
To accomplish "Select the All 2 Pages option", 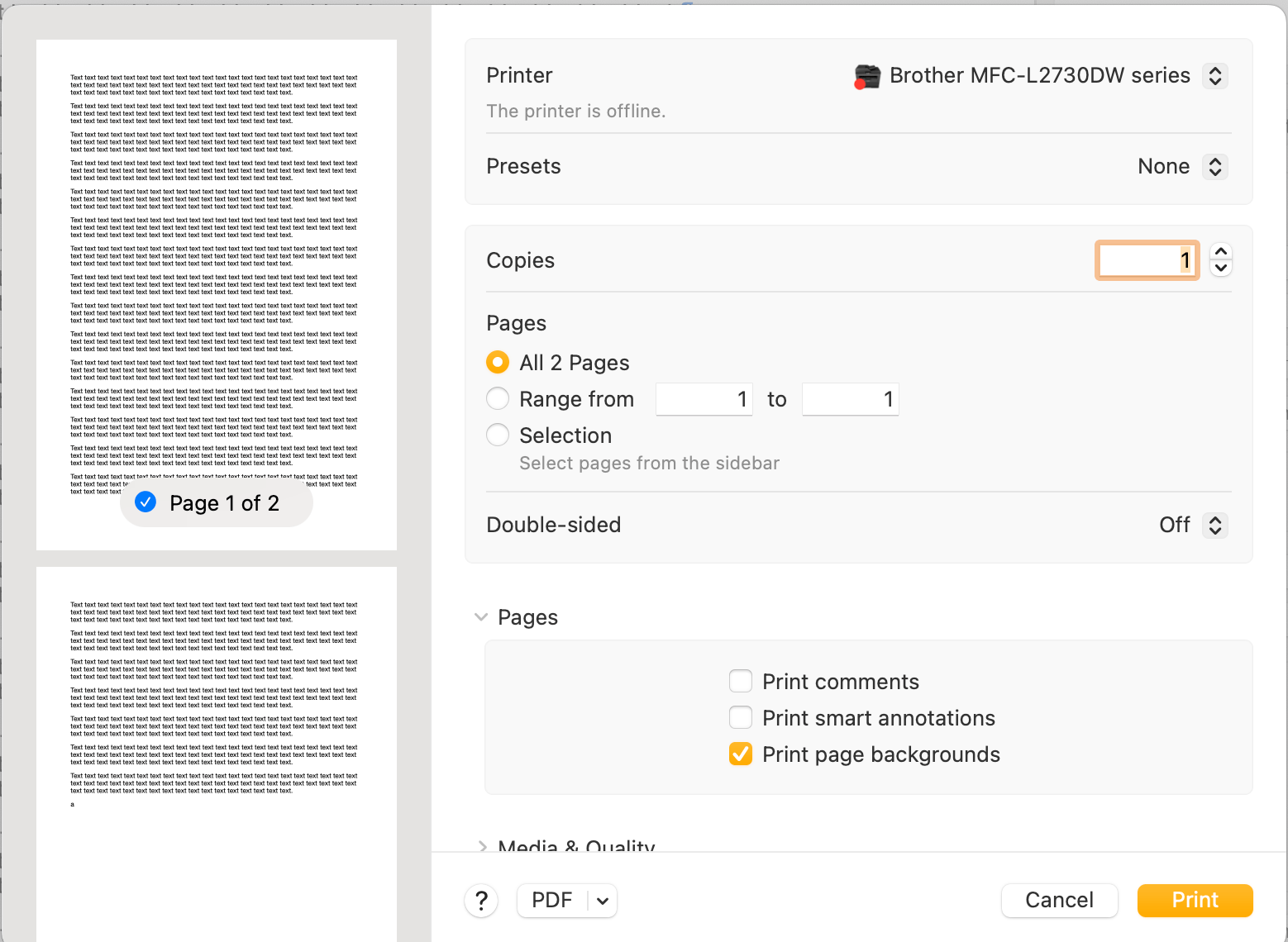I will point(497,362).
